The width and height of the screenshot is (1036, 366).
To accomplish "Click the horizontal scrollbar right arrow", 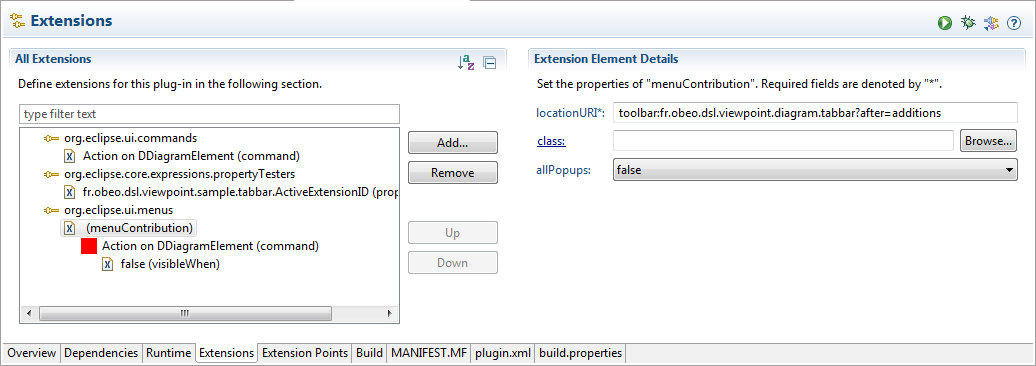I will (x=390, y=313).
